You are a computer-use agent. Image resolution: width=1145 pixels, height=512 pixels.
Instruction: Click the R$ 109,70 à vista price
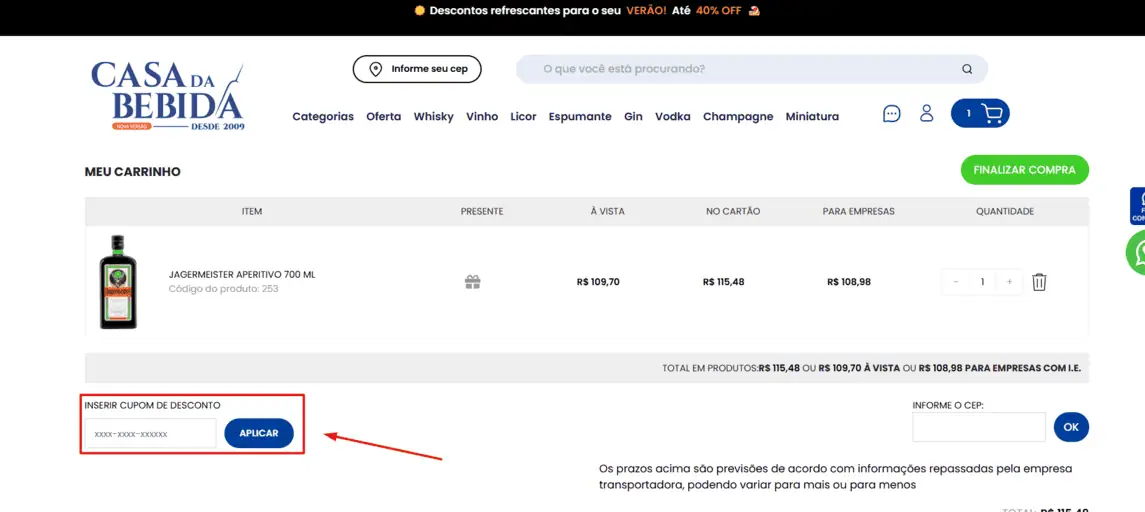point(598,281)
